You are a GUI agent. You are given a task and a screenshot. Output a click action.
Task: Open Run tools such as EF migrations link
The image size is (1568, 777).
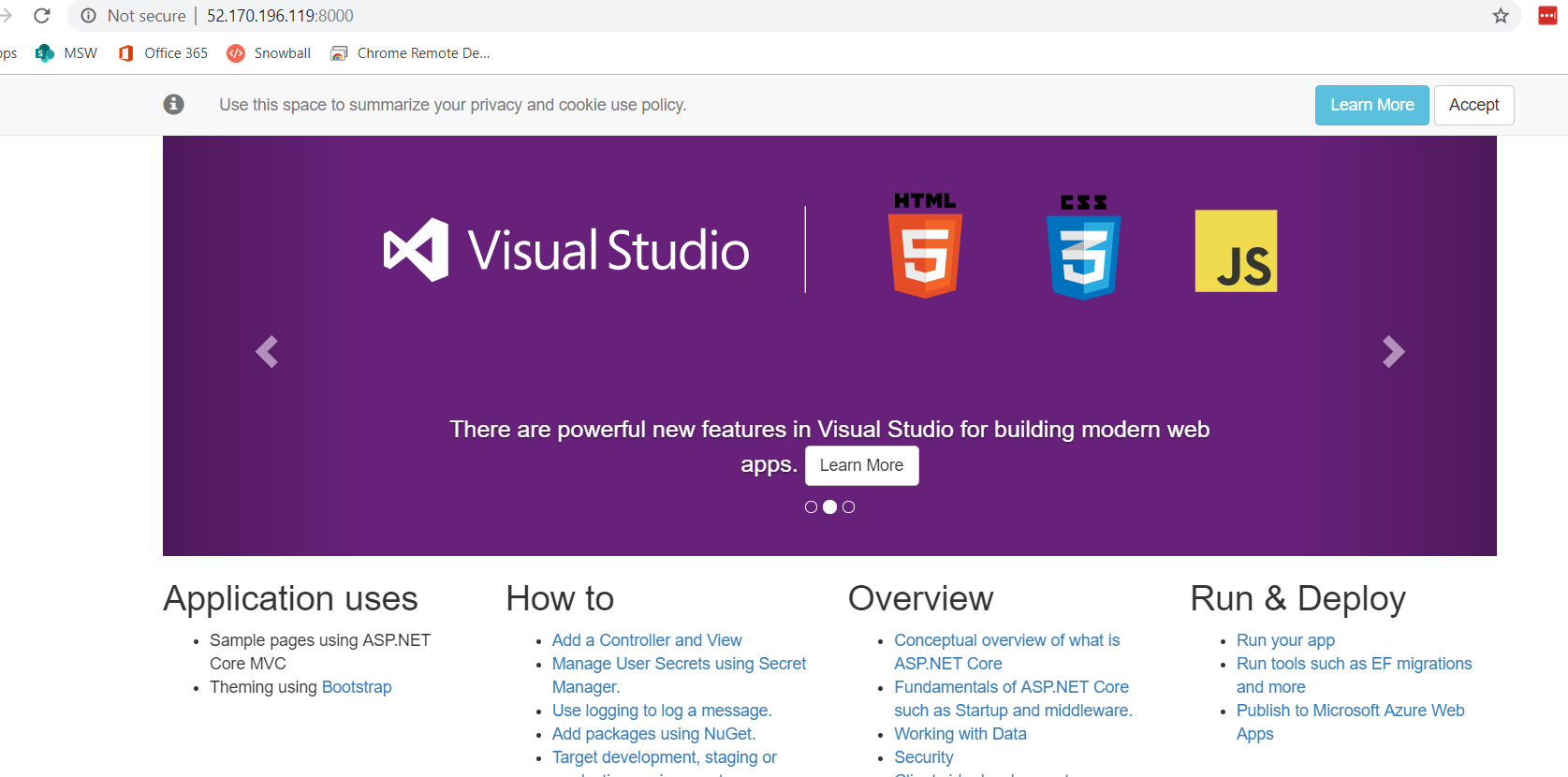(x=1354, y=675)
